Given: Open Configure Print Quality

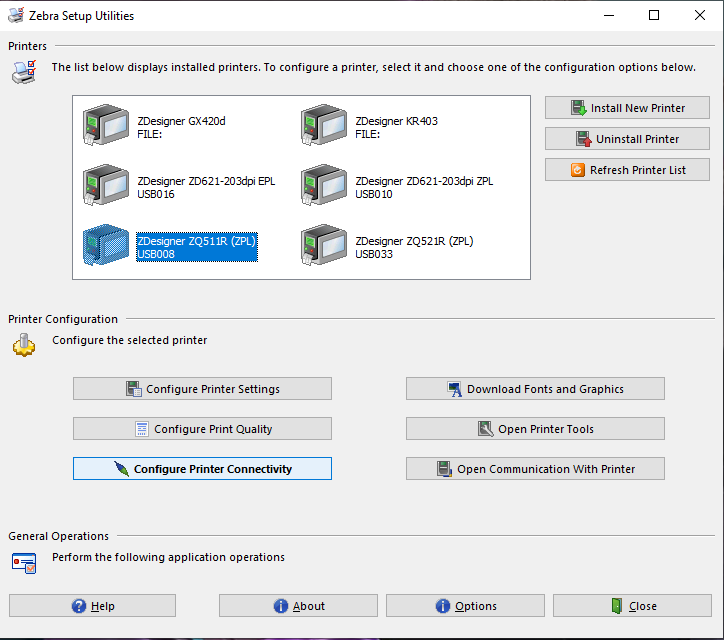Looking at the screenshot, I should (x=202, y=429).
